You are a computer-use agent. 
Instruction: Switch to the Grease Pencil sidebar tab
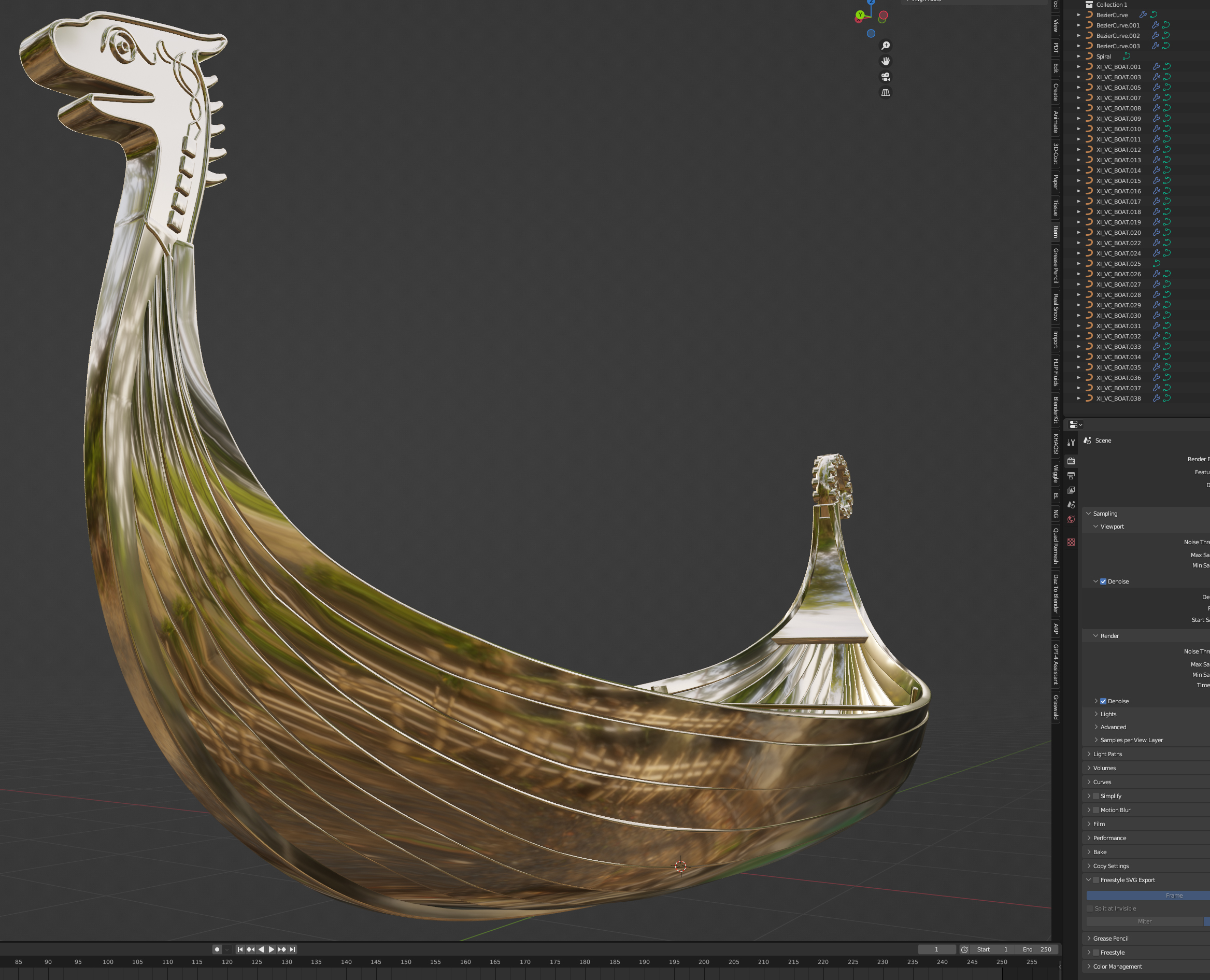pyautogui.click(x=1056, y=265)
